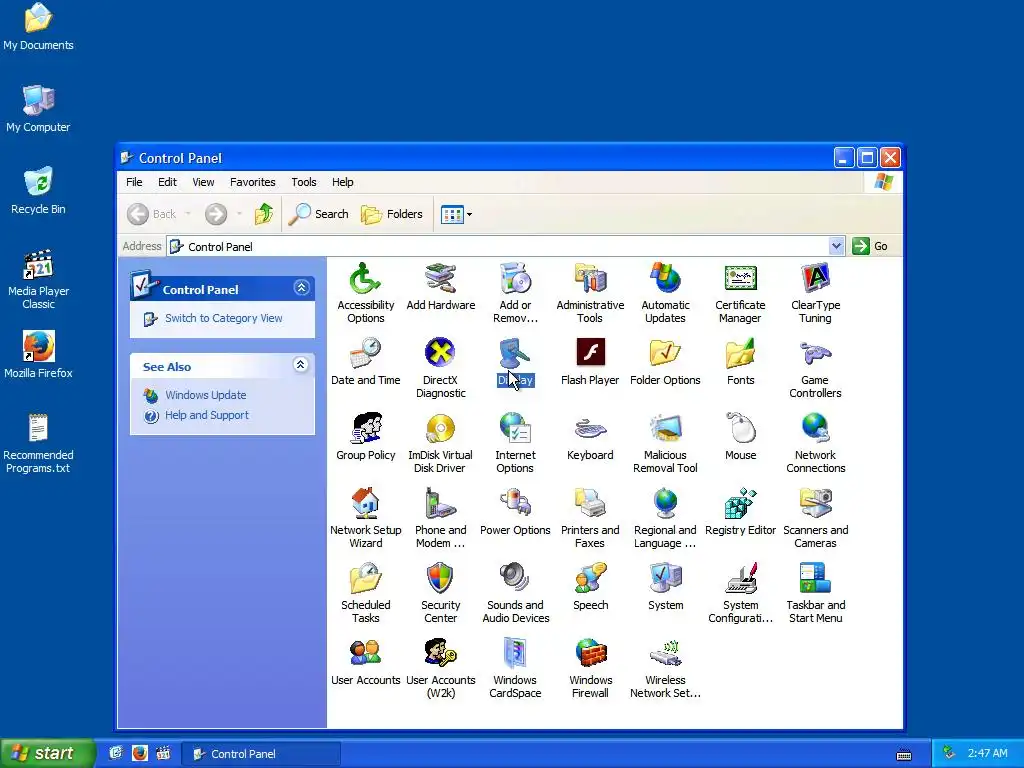This screenshot has height=768, width=1024.
Task: Open the Windows Update link
Action: point(206,395)
